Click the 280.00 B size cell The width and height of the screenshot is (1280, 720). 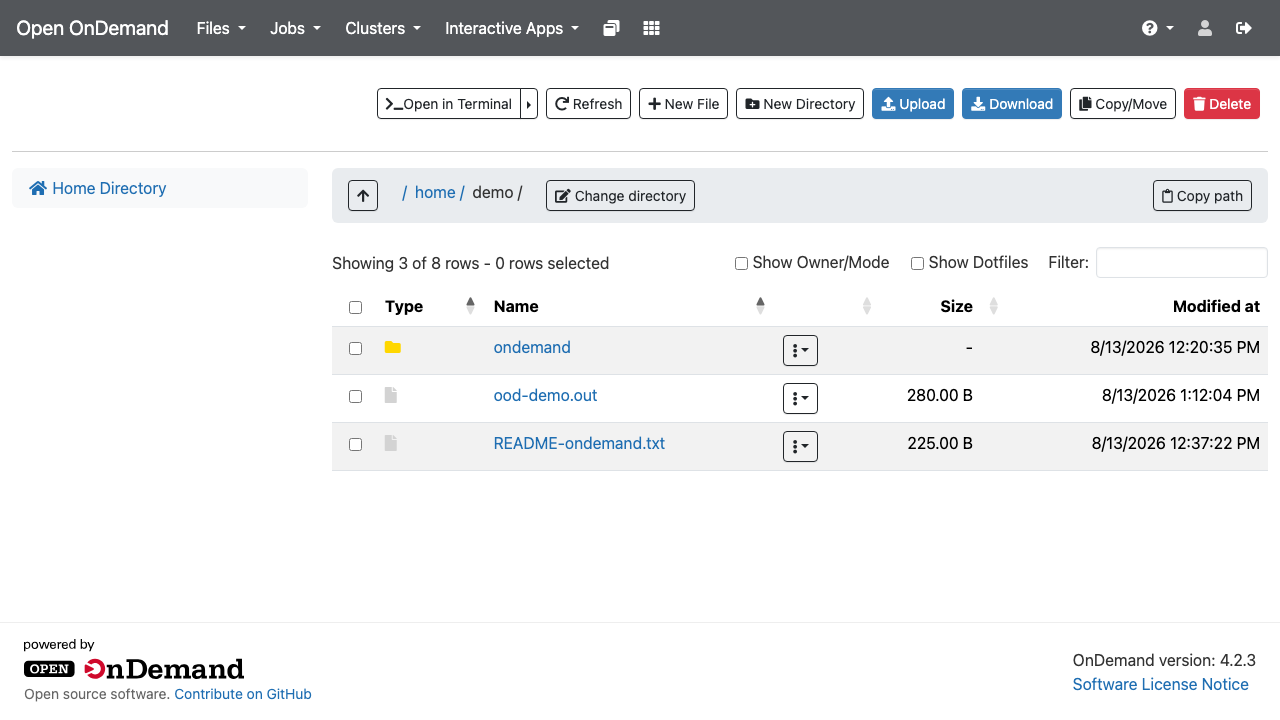[940, 396]
